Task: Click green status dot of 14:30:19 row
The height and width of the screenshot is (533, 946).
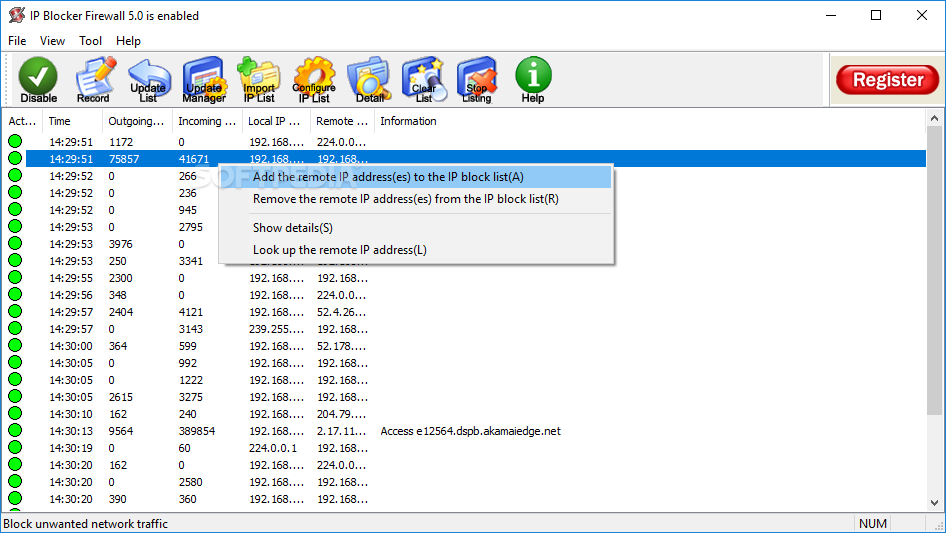Action: tap(15, 447)
